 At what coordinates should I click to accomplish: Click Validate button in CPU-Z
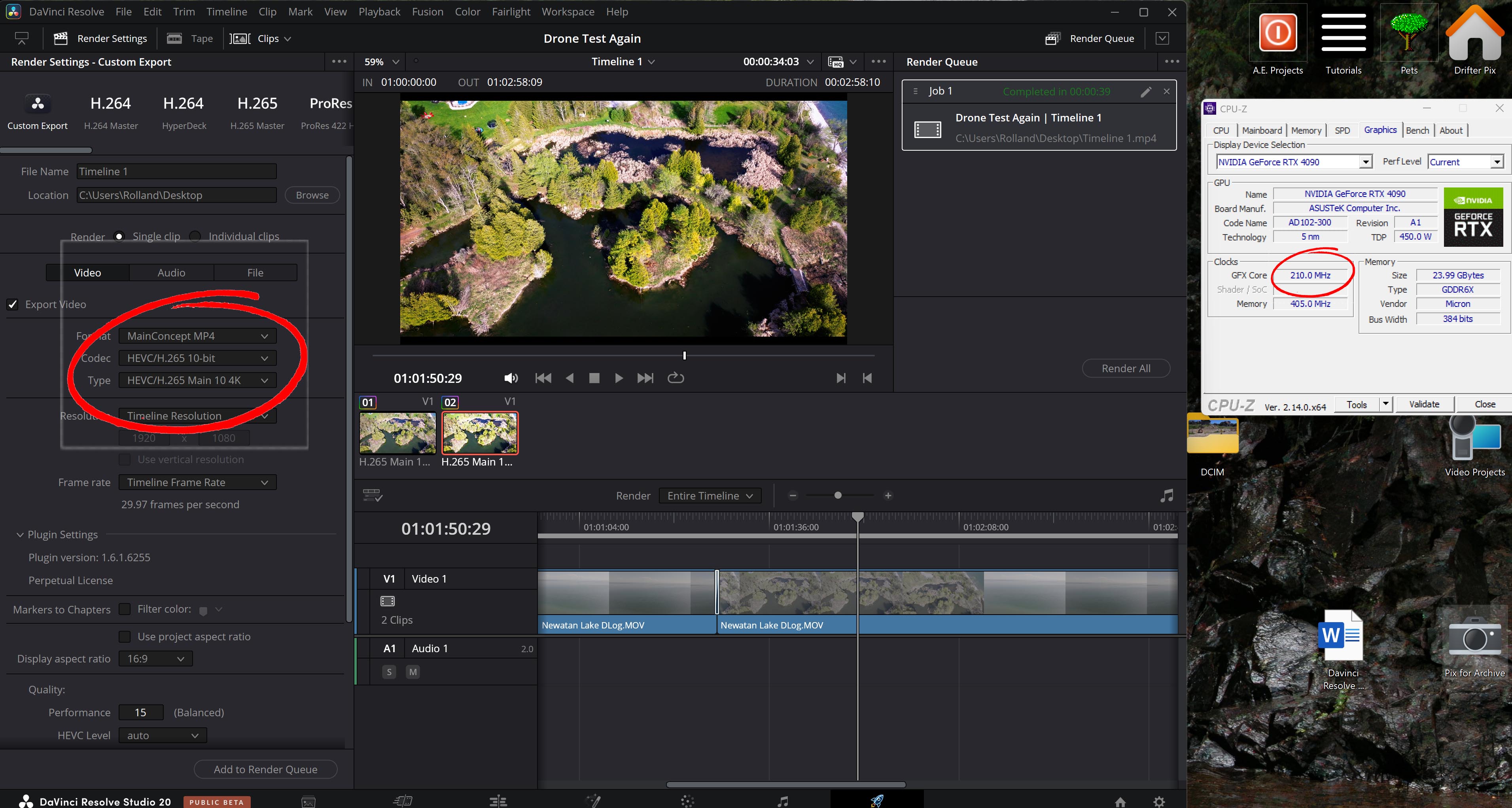[x=1424, y=404]
